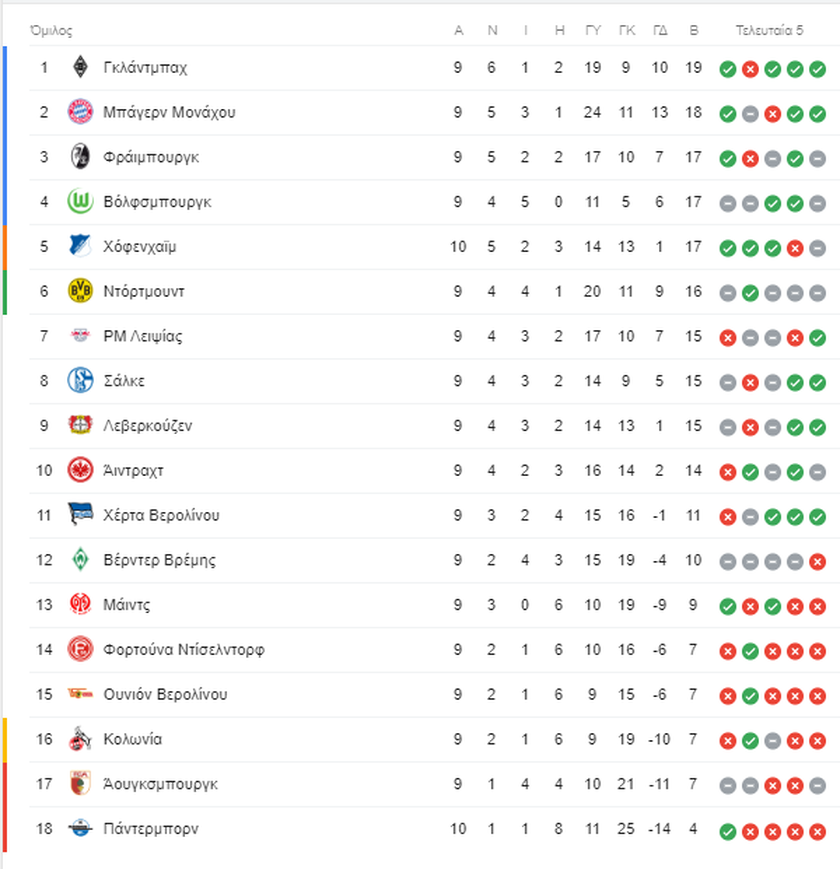Click the Άιντραχτ red eagle logo
Image resolution: width=840 pixels, height=869 pixels.
(x=80, y=470)
